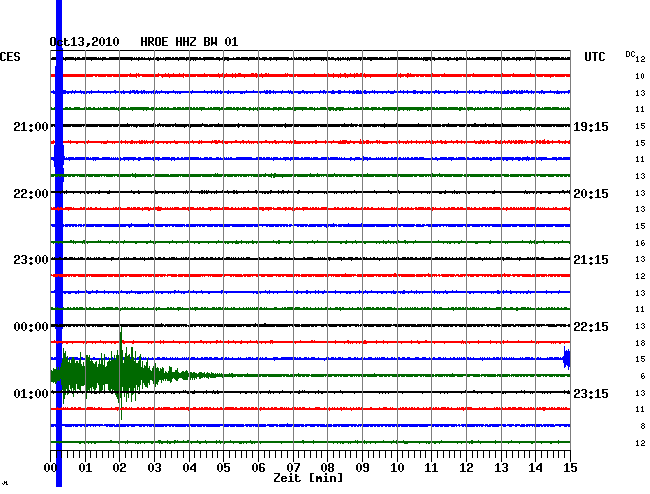Click the 20:15 UTC time label
The height and width of the screenshot is (494, 650).
pyautogui.click(x=591, y=194)
